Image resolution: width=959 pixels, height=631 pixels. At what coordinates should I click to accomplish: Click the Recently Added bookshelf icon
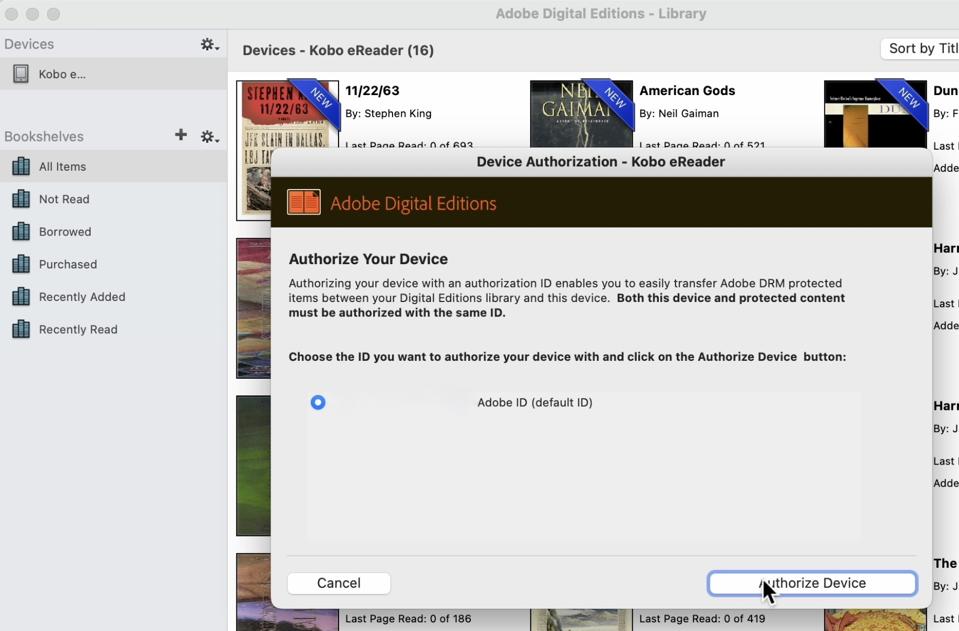[x=20, y=297]
